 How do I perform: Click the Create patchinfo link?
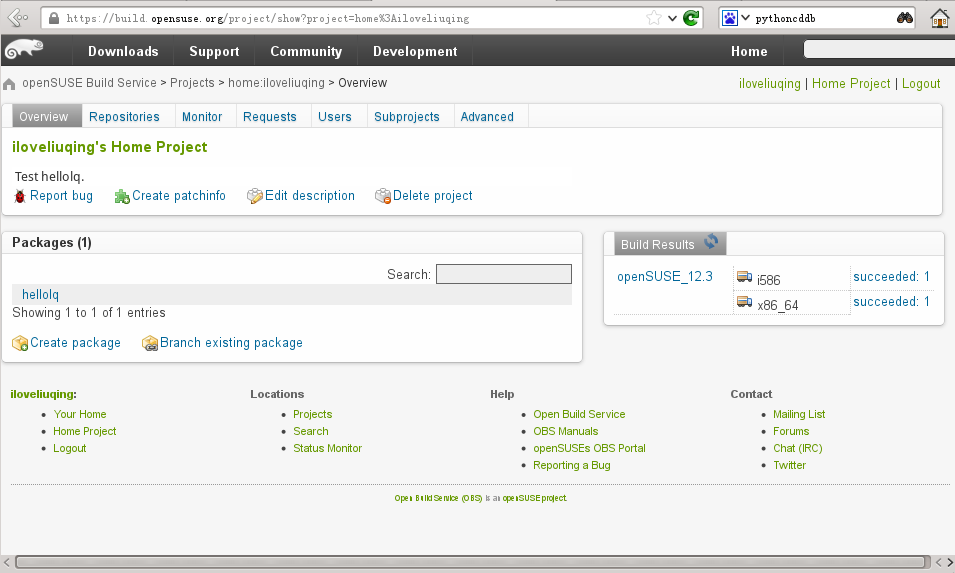(x=179, y=195)
